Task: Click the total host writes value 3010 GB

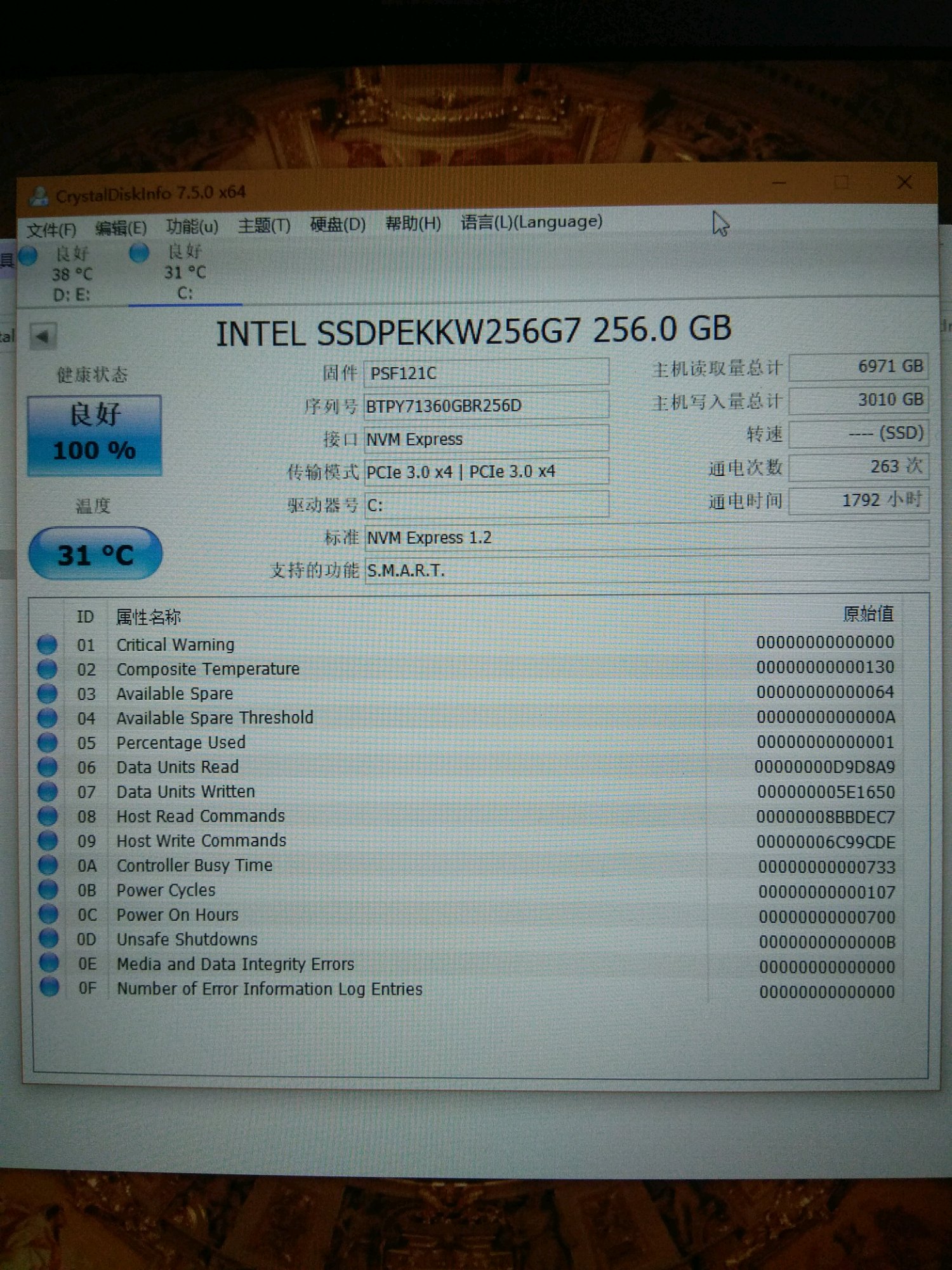Action: pos(859,399)
